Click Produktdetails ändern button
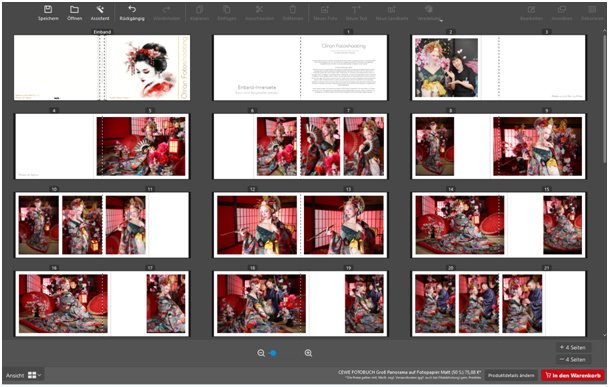Screen dimensions: 609x387 (511, 375)
